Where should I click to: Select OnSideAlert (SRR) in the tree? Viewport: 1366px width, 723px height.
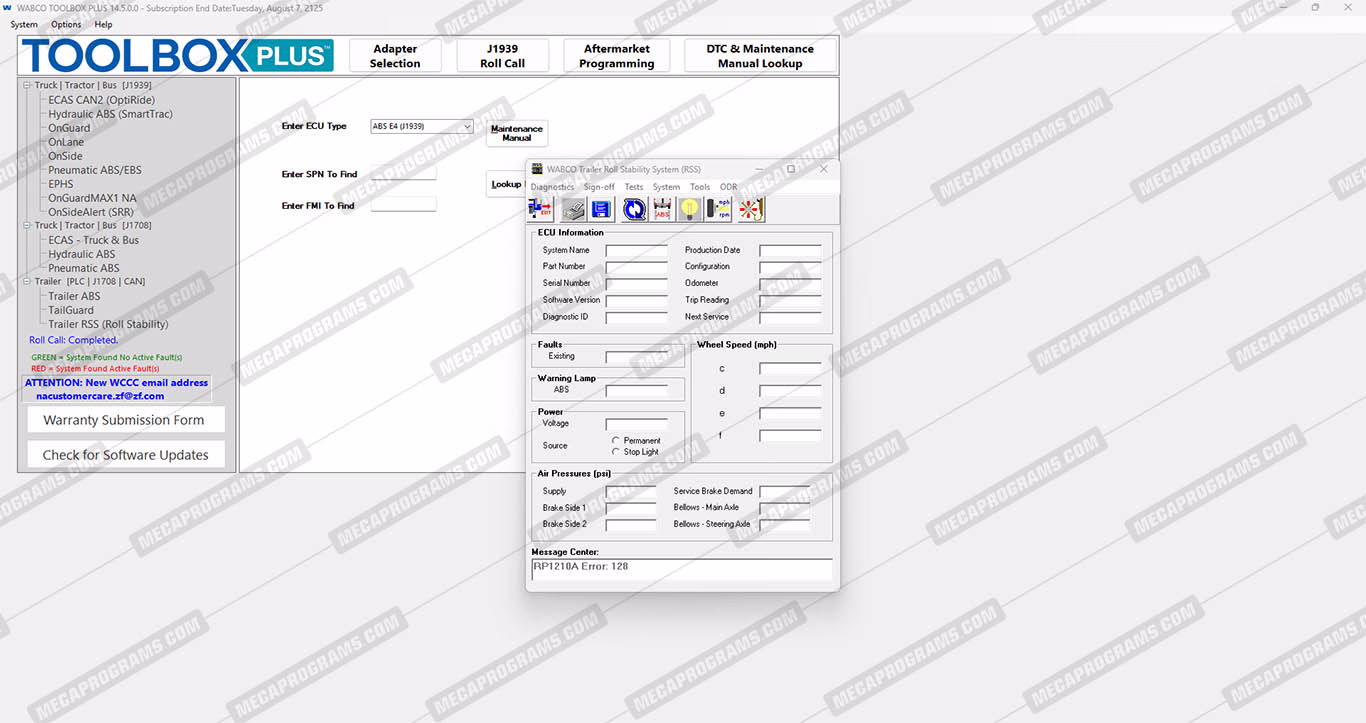click(x=91, y=212)
